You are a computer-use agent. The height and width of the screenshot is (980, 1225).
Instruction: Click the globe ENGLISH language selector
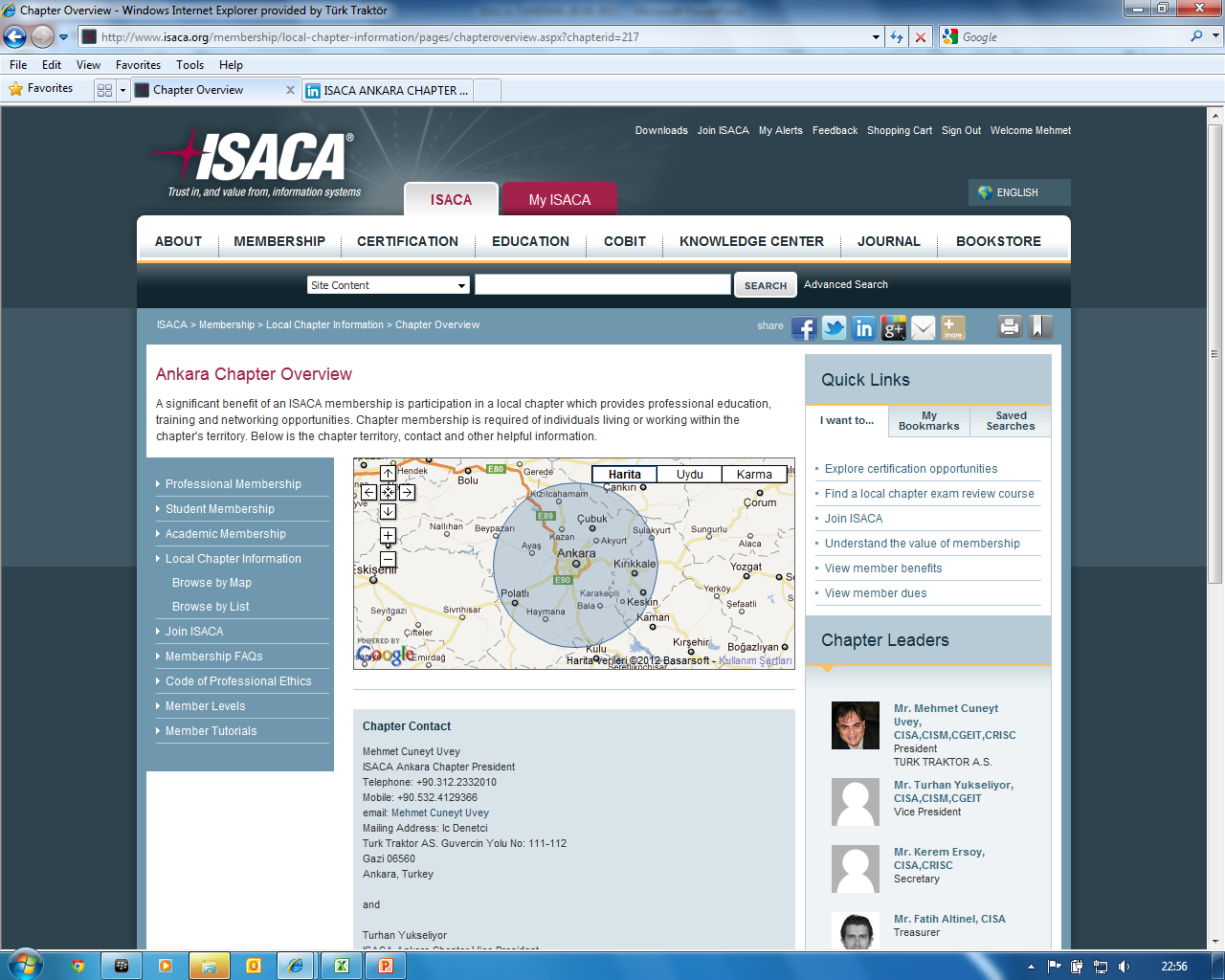(1019, 192)
